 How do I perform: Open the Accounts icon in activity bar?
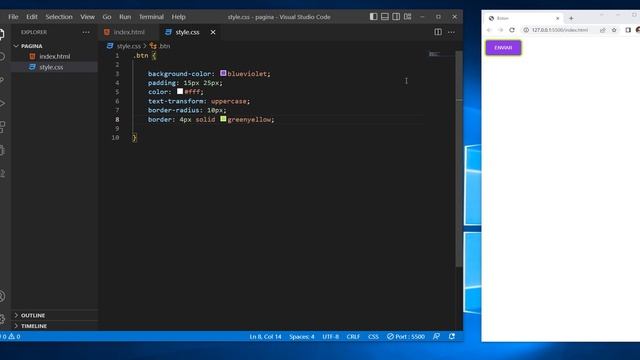[2, 296]
